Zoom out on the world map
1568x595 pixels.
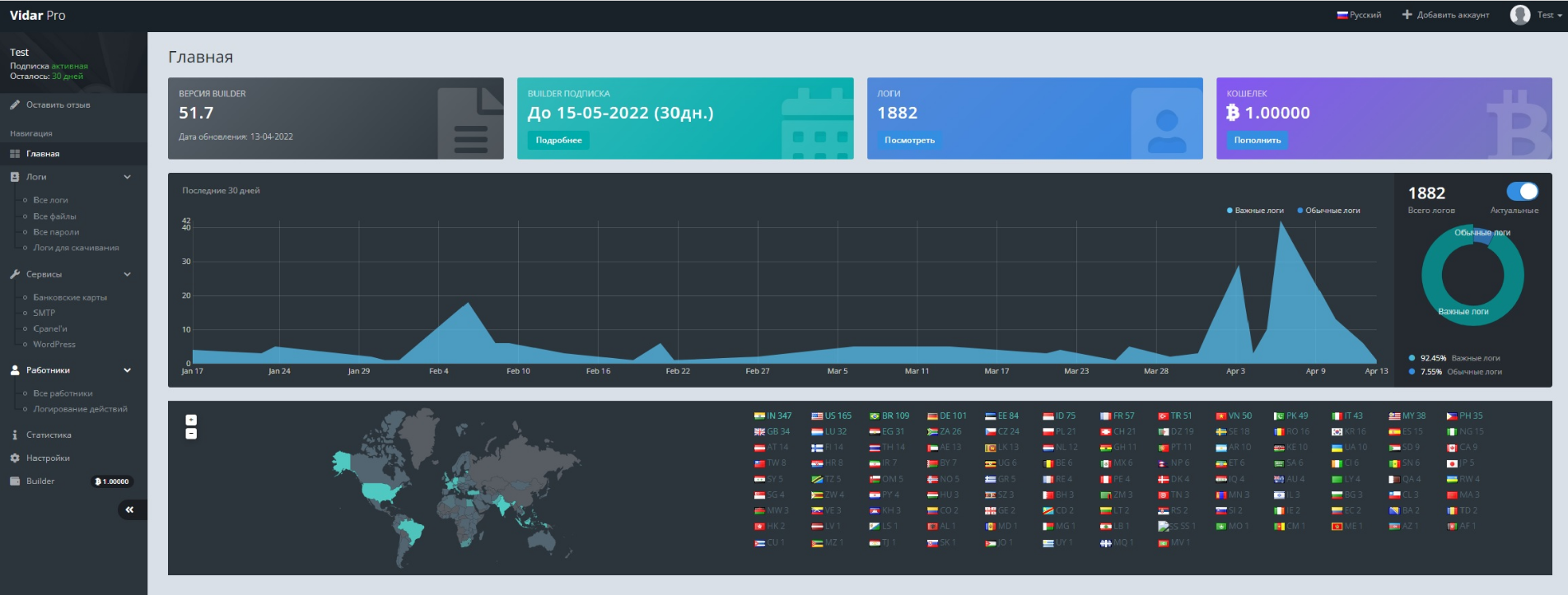pyautogui.click(x=191, y=434)
